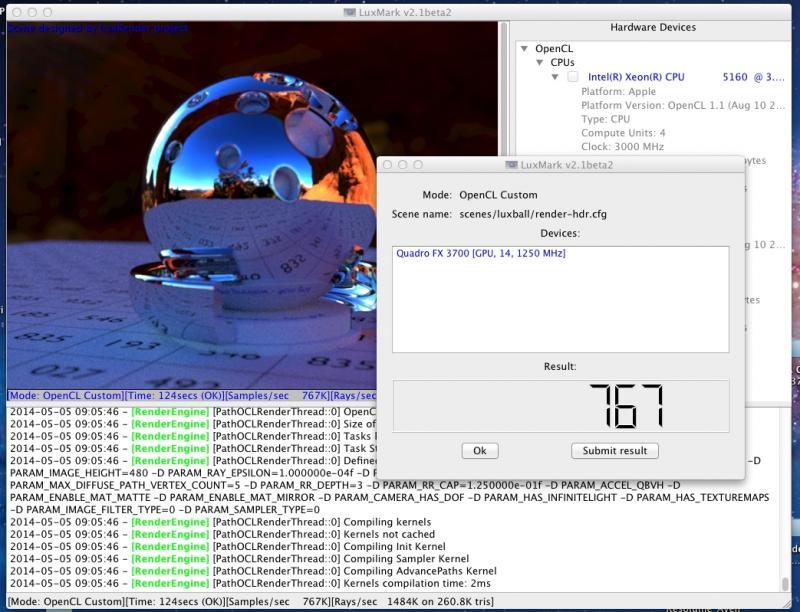Select the Intel(R) Xeon(R) CPU tree item

click(x=636, y=77)
